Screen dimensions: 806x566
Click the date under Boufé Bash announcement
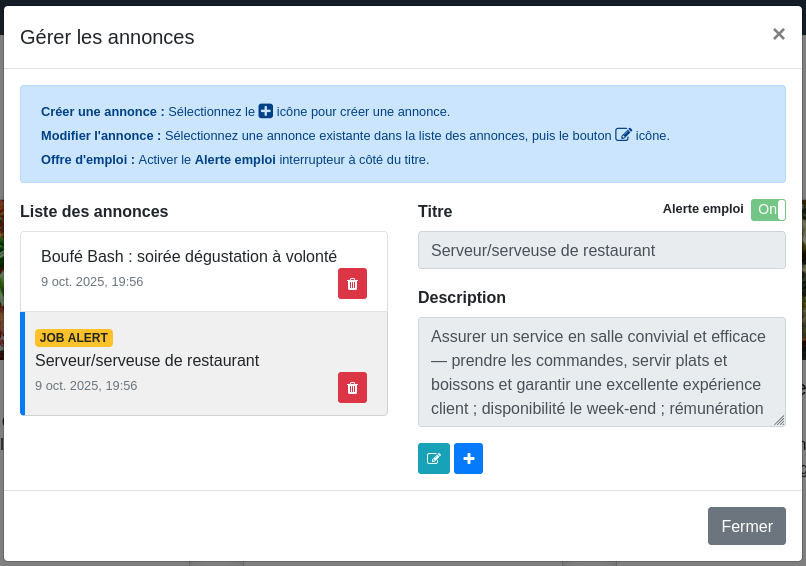pos(92,282)
